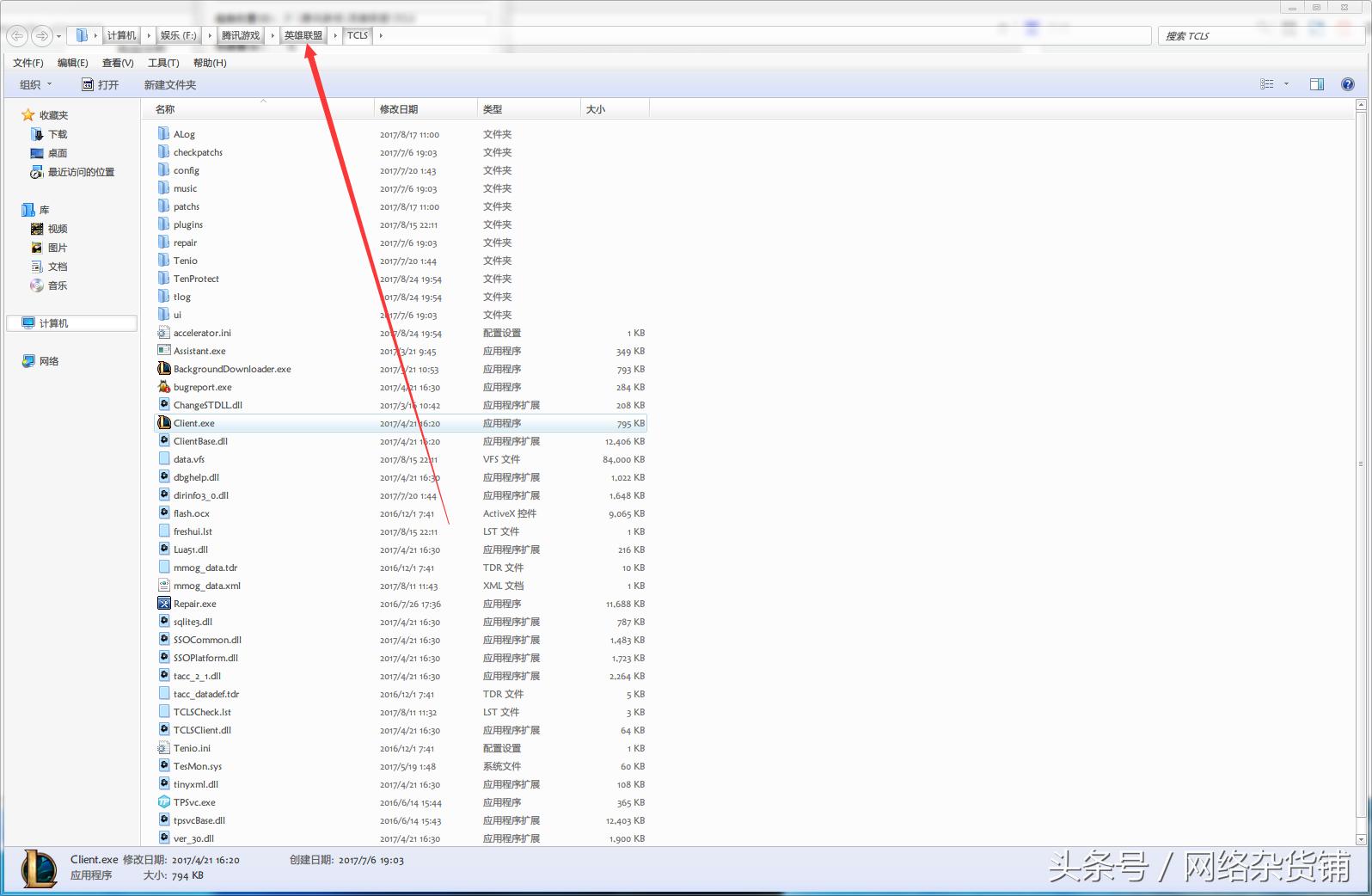Viewport: 1372px width, 896px height.
Task: Click the 打开 toolbar button
Action: (101, 84)
